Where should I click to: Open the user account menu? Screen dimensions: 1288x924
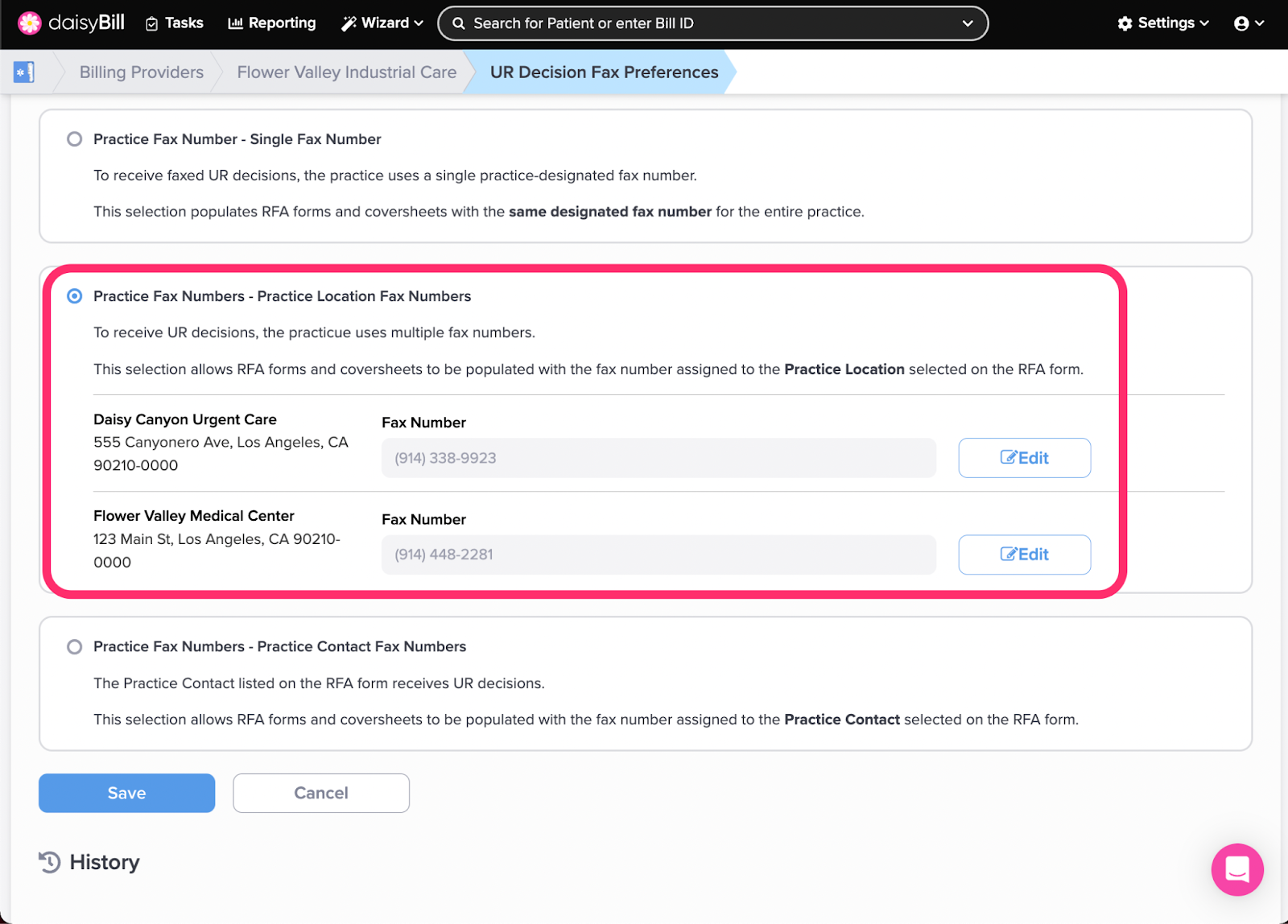1249,23
